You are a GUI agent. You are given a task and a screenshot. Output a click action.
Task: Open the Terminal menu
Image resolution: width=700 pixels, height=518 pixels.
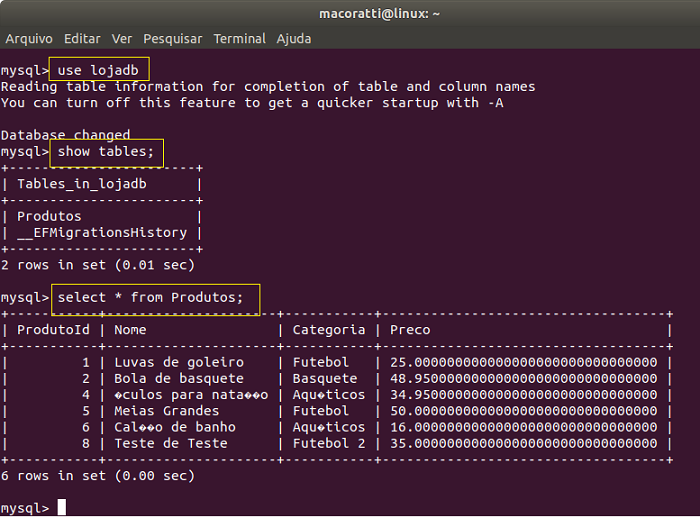pyautogui.click(x=240, y=39)
